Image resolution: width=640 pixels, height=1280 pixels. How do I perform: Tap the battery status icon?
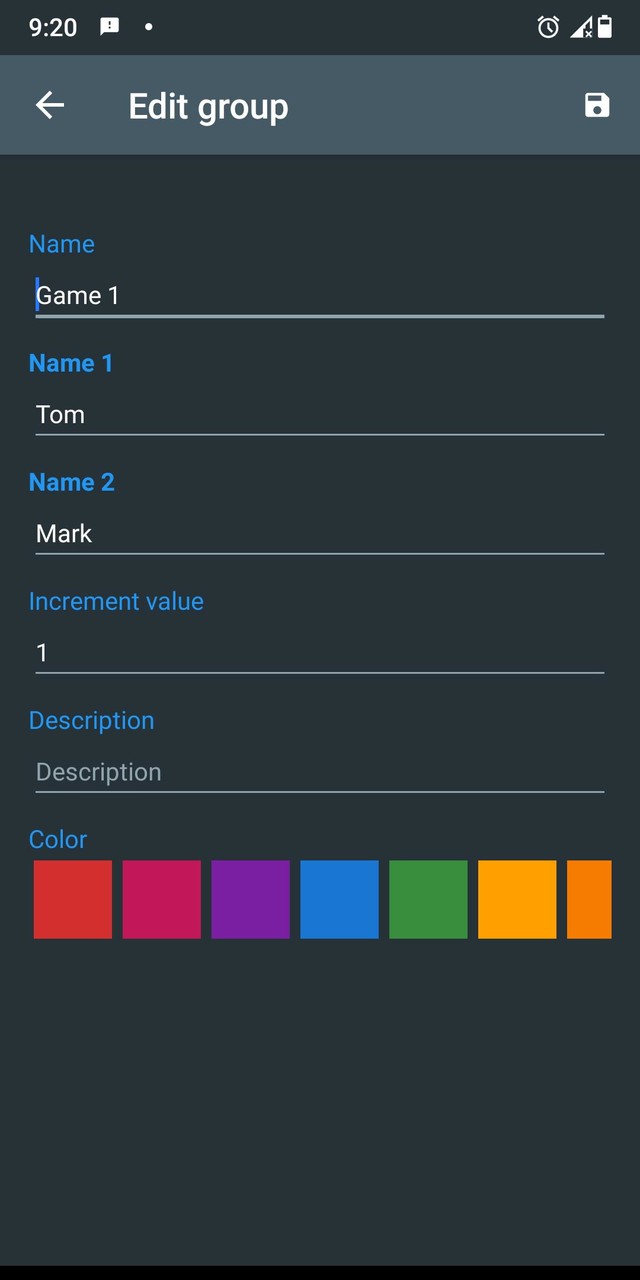(605, 27)
